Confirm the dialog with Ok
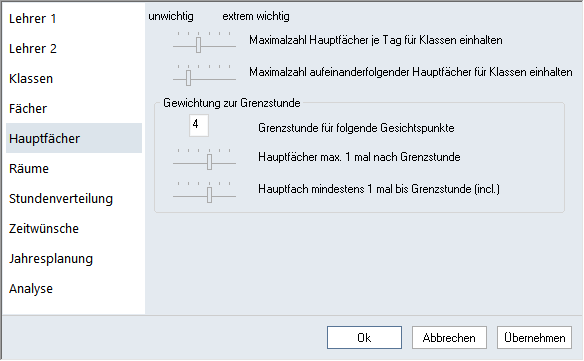This screenshot has width=584, height=361. [x=364, y=338]
